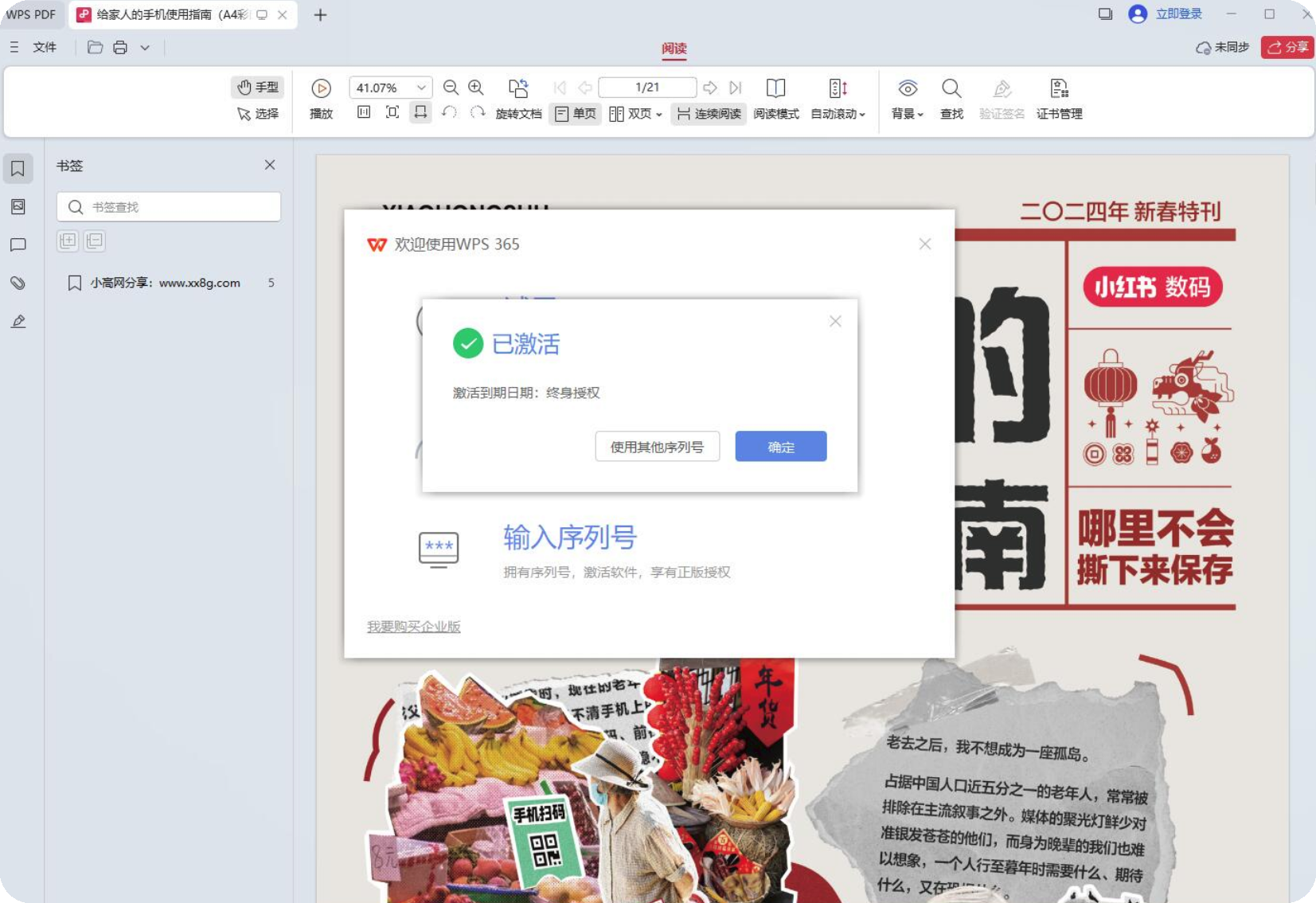Switch to the 阅读 tab
The image size is (1316, 903).
tap(674, 48)
